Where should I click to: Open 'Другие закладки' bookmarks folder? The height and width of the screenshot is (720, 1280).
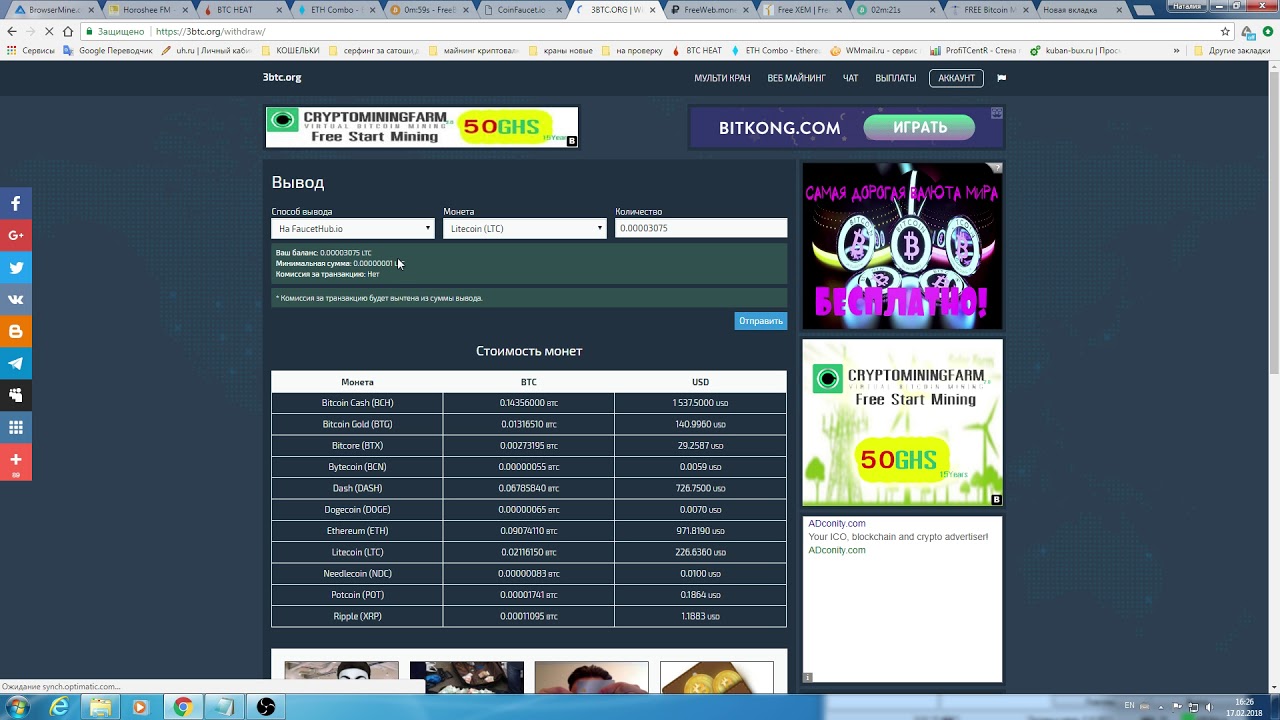[x=1231, y=50]
